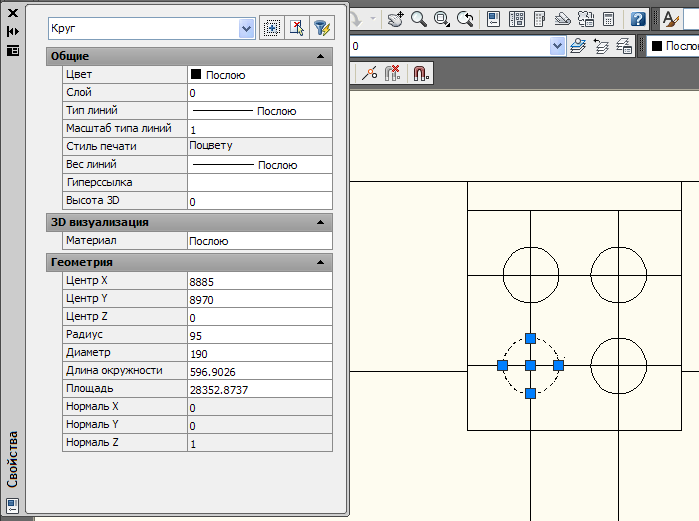Click the Цвет black Послою swatch value
Viewport: 699px width, 521px height.
coord(260,75)
